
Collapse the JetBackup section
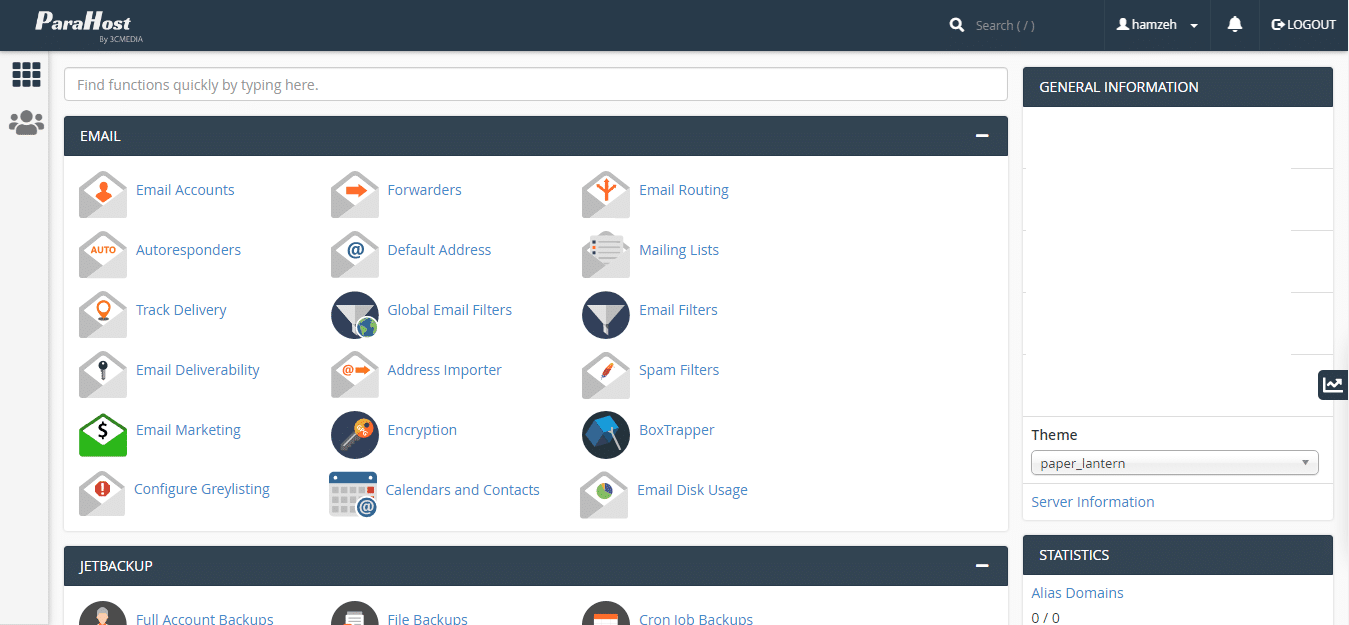point(982,566)
